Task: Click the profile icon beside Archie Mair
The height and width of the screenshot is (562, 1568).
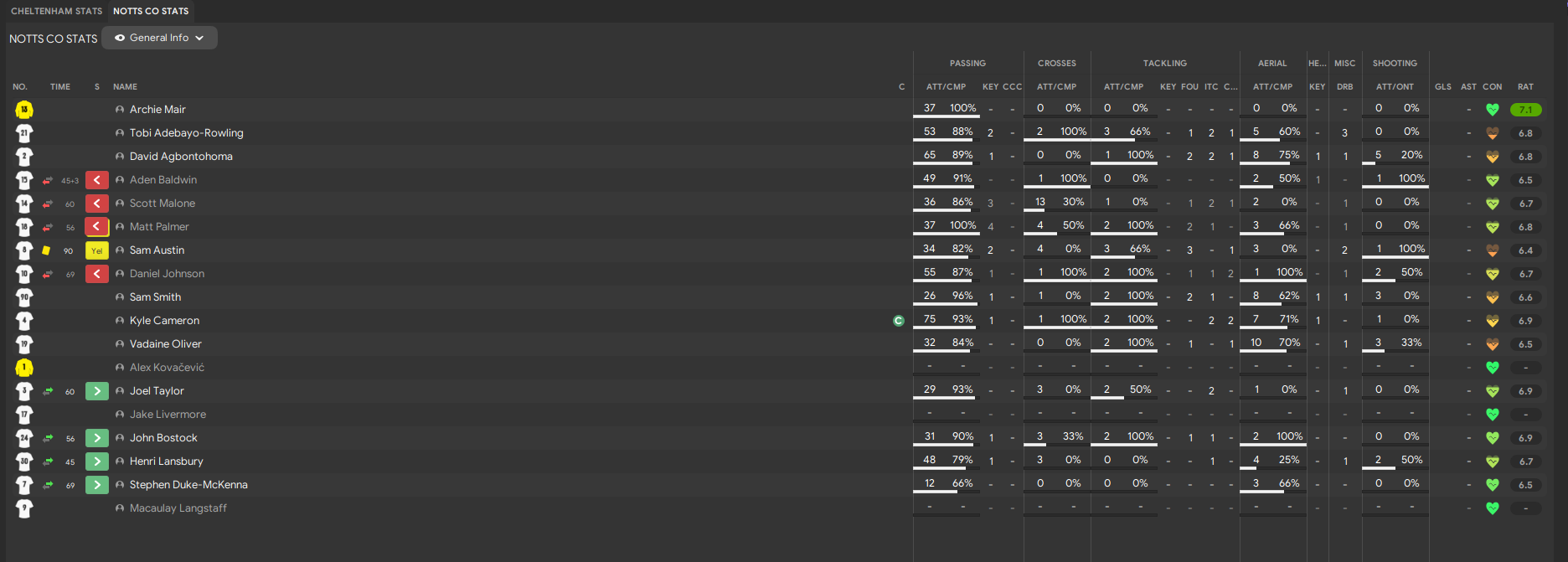Action: tap(120, 110)
